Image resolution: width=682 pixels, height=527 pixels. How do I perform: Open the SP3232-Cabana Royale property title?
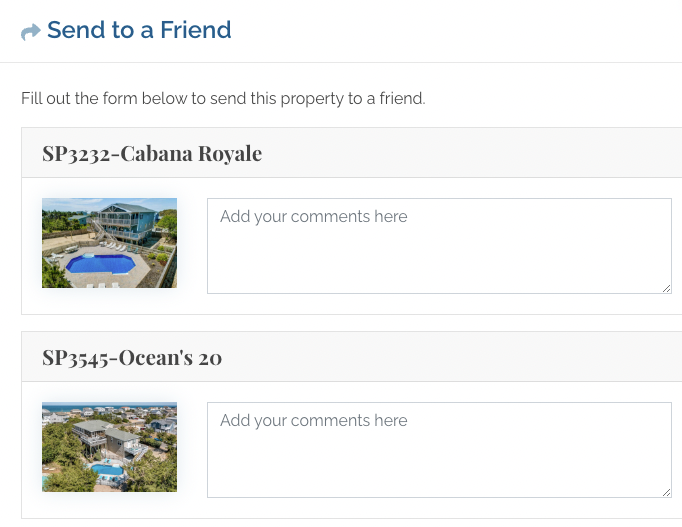tap(152, 153)
